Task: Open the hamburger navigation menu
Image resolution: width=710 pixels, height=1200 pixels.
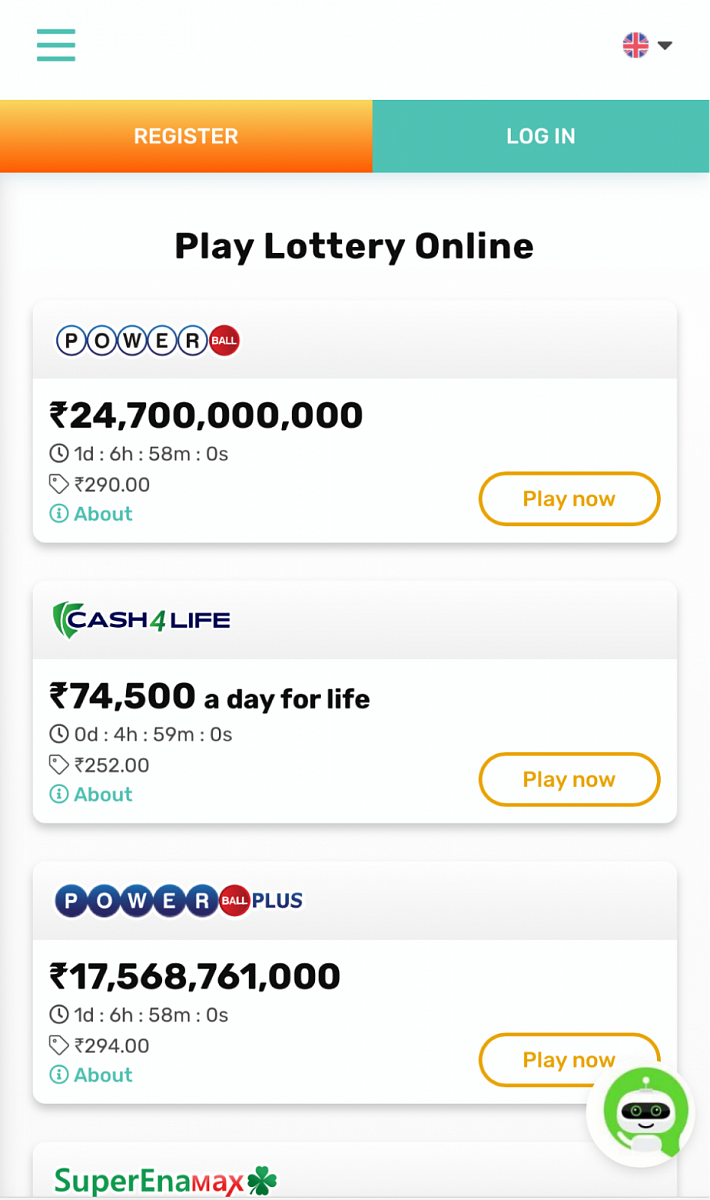Action: click(56, 45)
